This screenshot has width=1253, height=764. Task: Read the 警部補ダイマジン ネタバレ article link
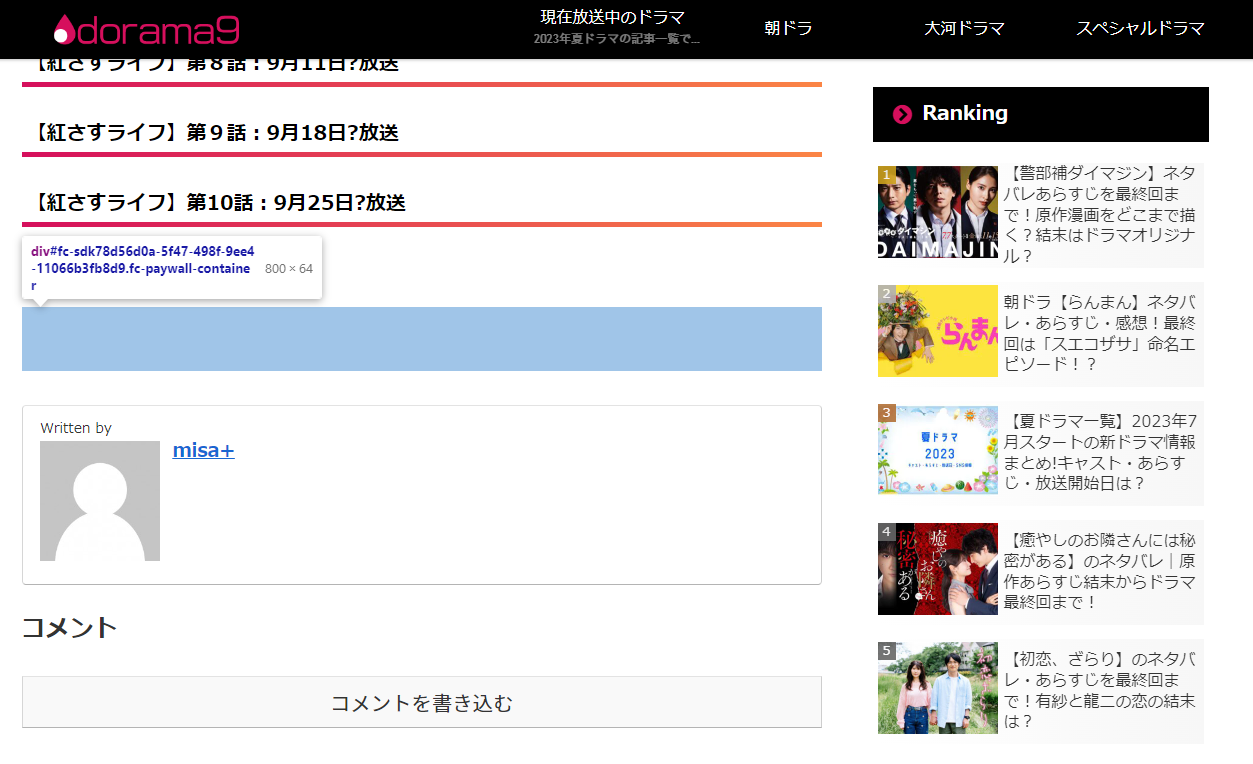coord(1100,215)
